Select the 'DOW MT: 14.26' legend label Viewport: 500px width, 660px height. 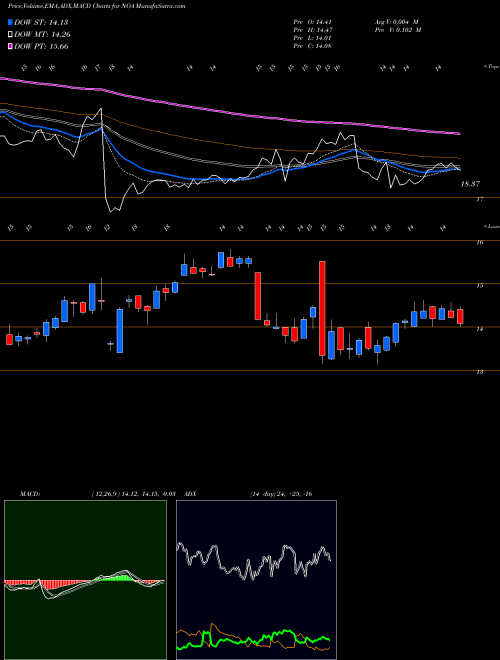coord(42,35)
